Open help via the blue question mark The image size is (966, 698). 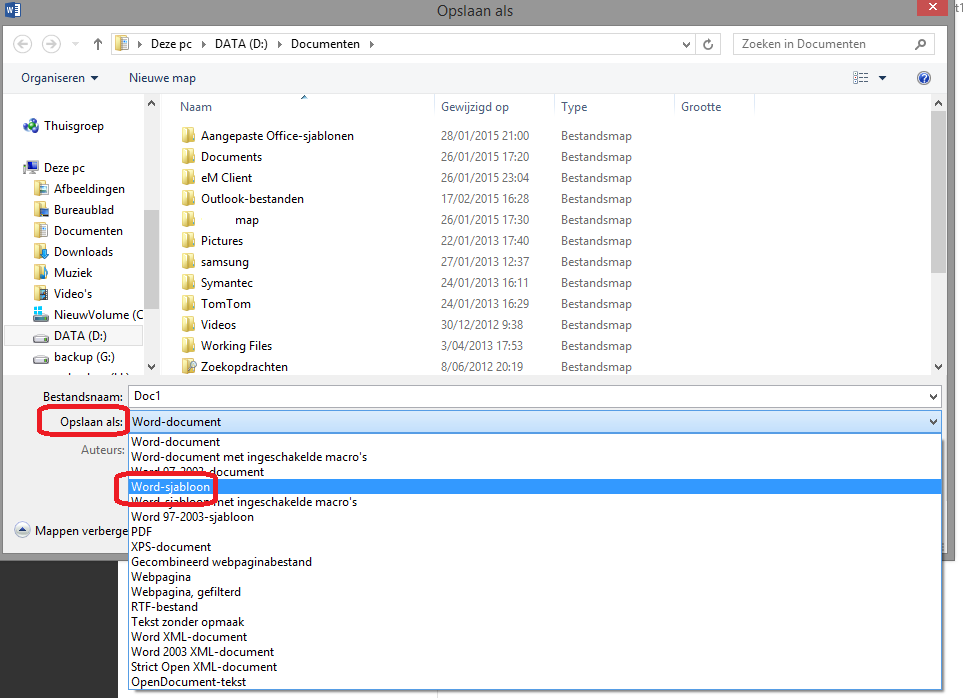(923, 78)
